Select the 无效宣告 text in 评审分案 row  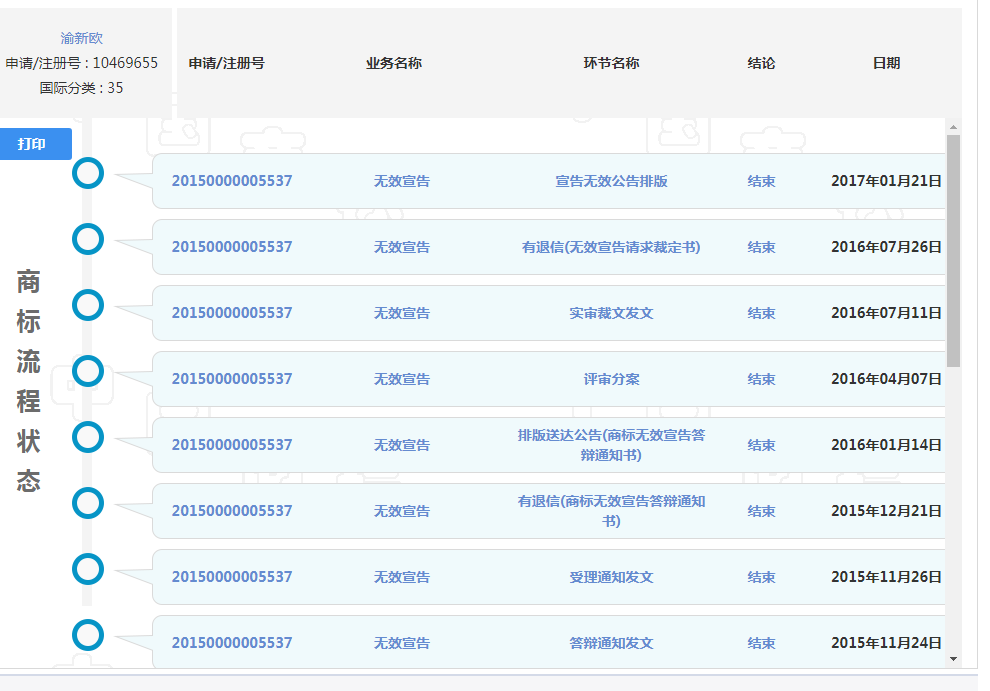point(402,379)
